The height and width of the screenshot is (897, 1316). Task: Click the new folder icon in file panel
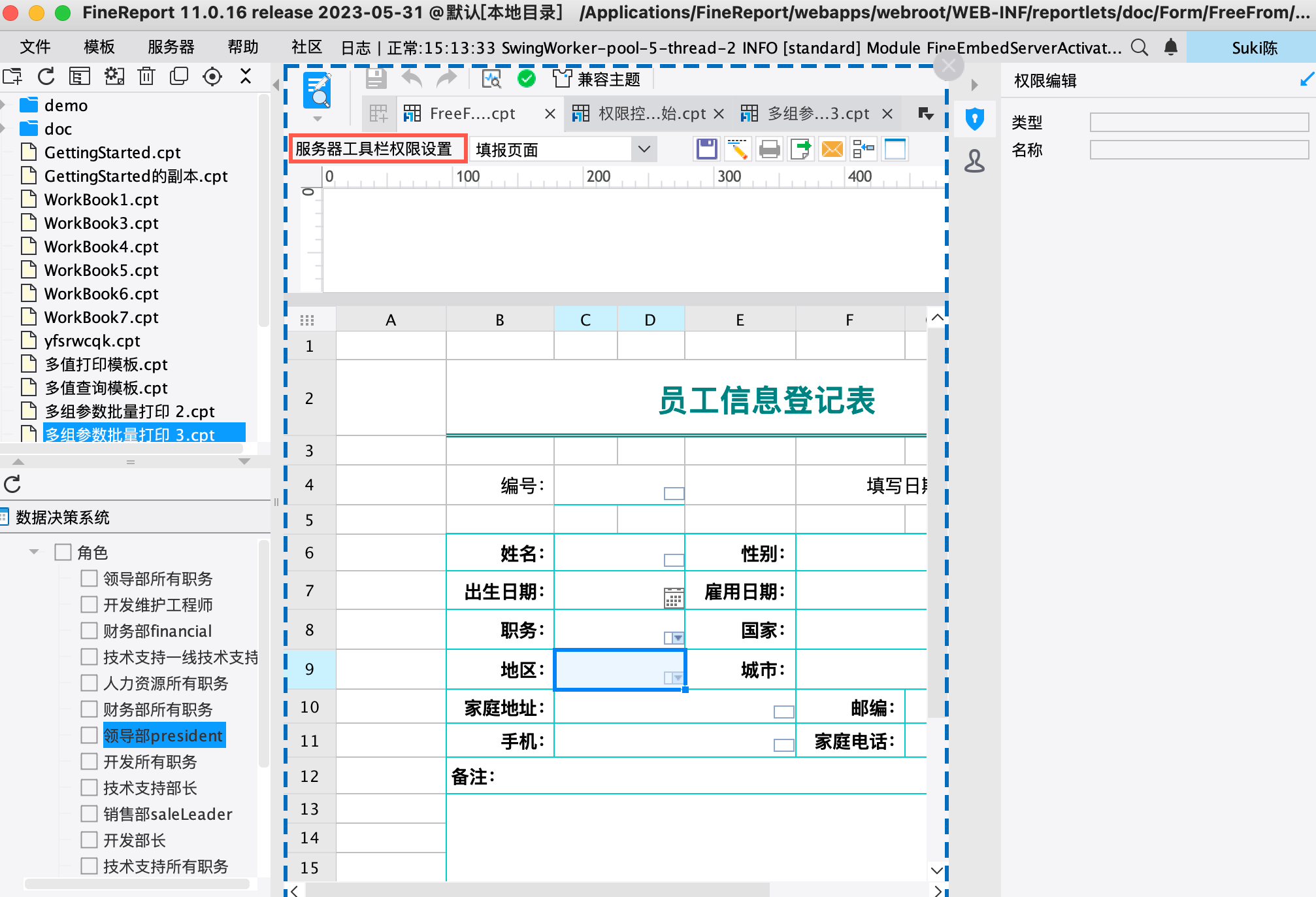tap(12, 76)
